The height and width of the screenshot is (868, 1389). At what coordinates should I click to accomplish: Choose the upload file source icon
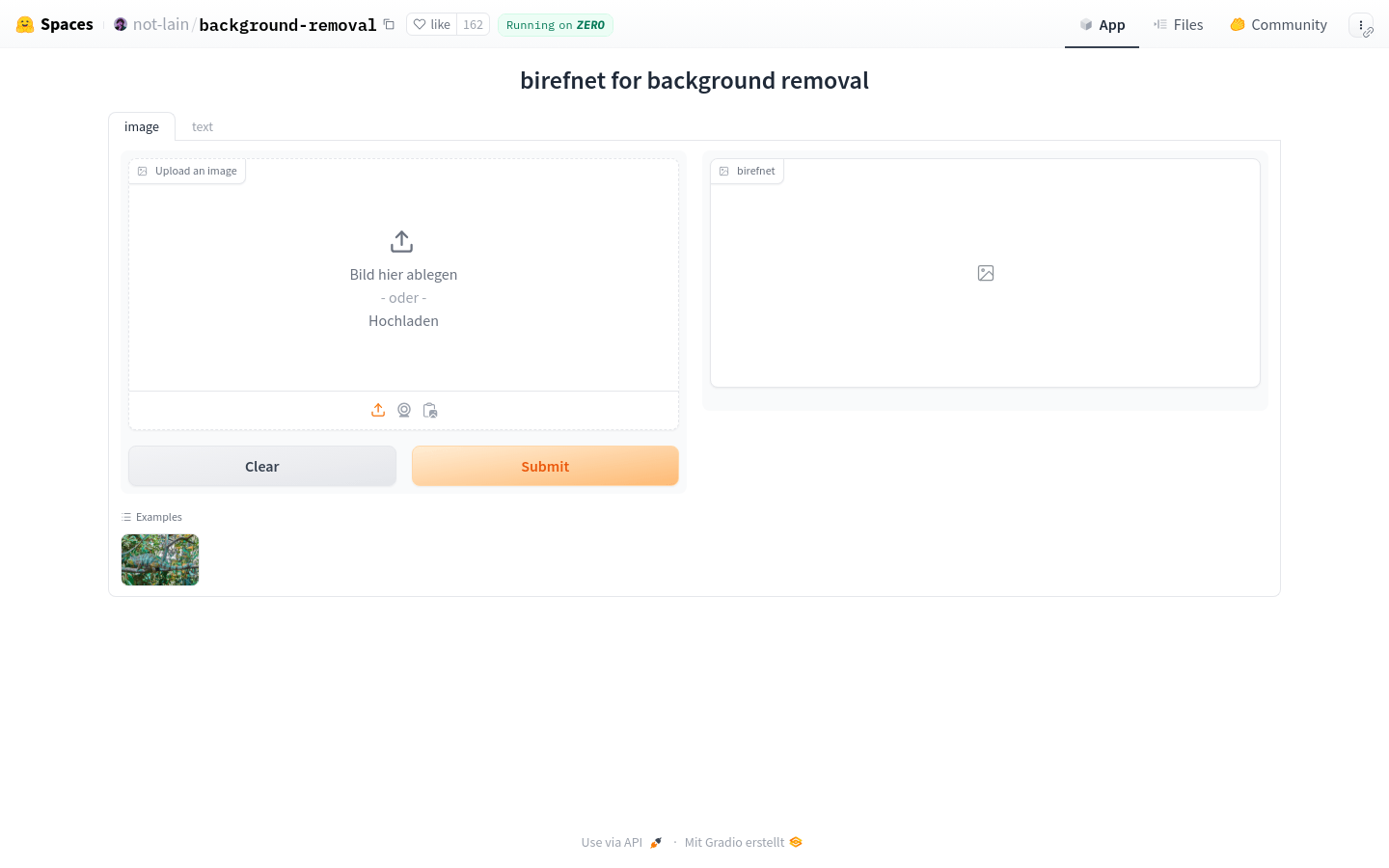point(378,410)
